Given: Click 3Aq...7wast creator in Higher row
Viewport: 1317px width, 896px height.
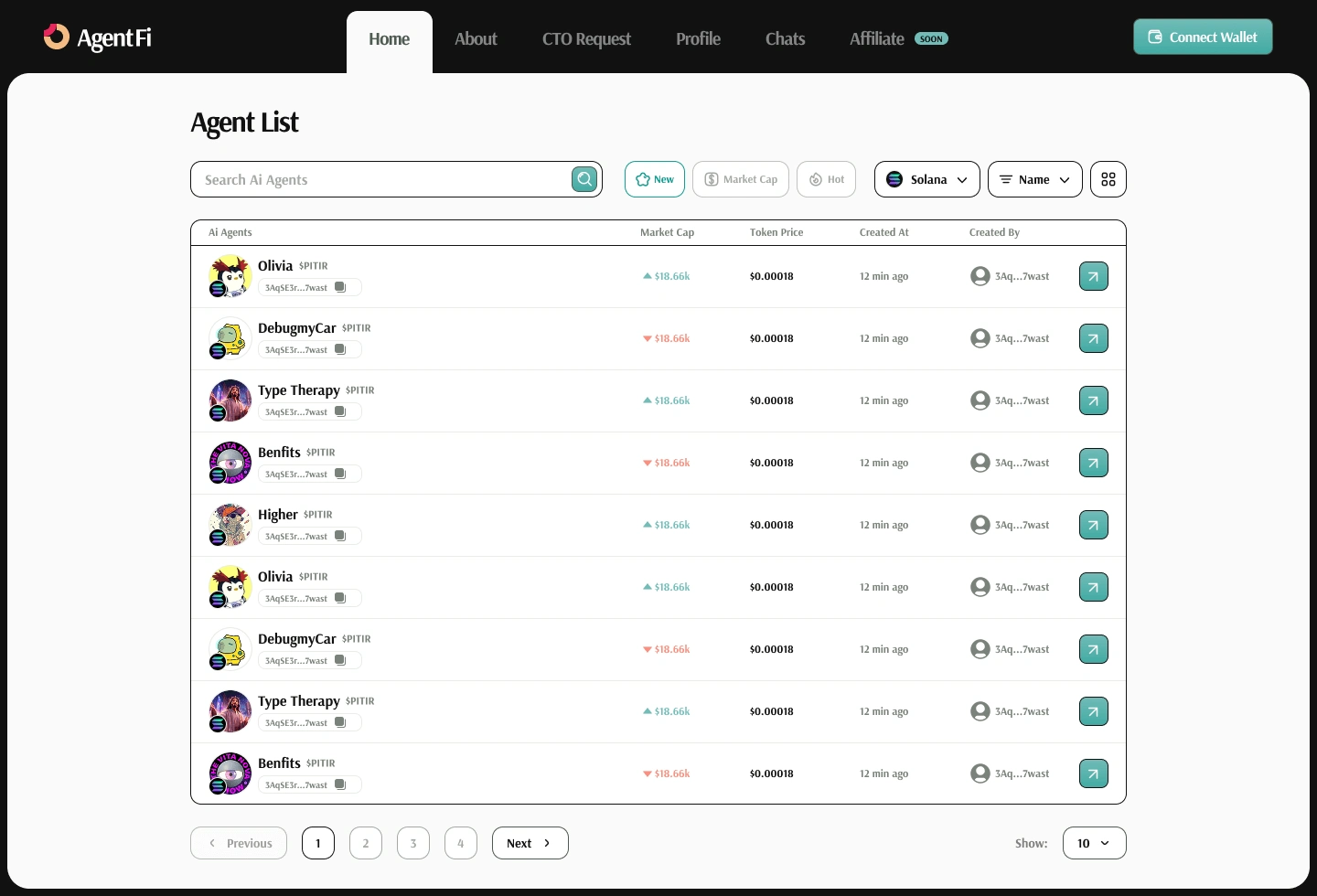Looking at the screenshot, I should click(1023, 525).
